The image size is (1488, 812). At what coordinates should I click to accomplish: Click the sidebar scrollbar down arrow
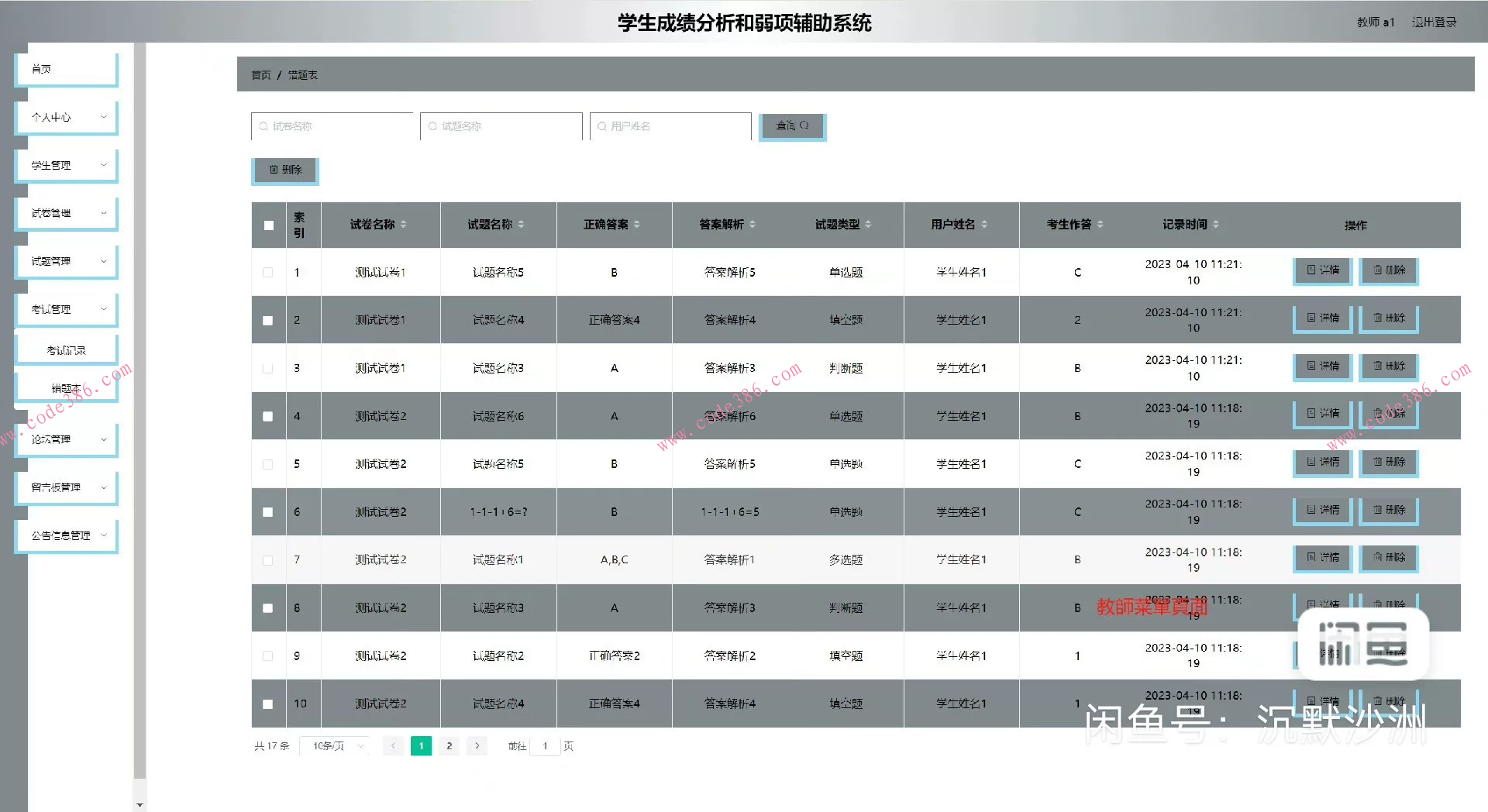(140, 806)
